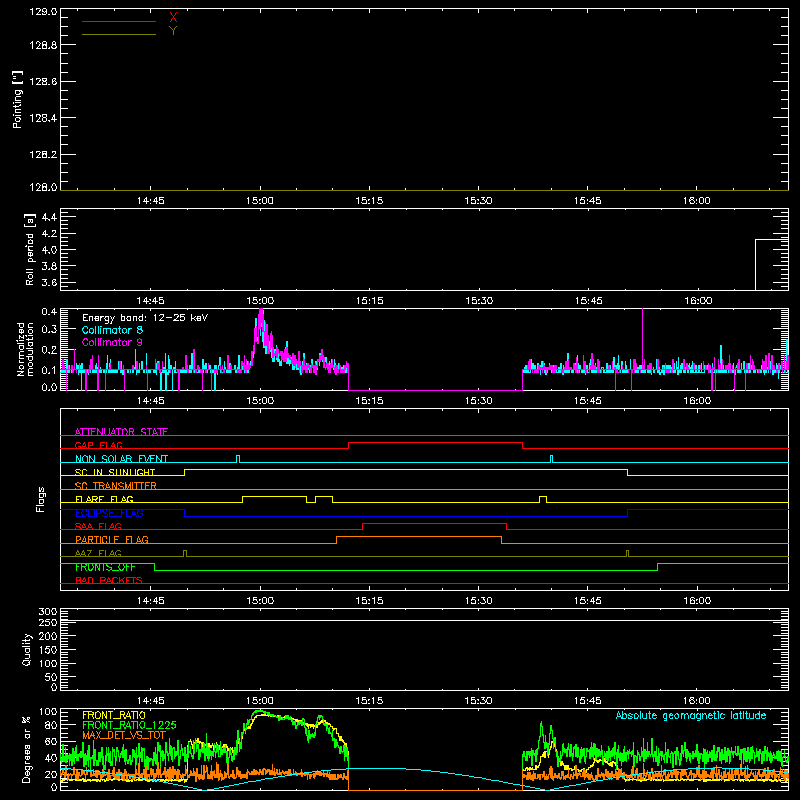
Task: Click the 16:00 label below Flags panel
Action: tap(697, 601)
